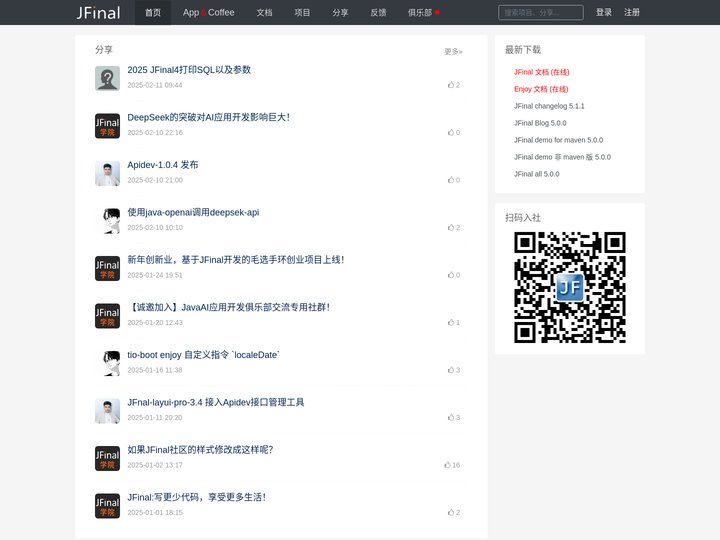Click JFinal学院 avatar beside DeepSeek post
This screenshot has height=540, width=720.
click(x=107, y=126)
